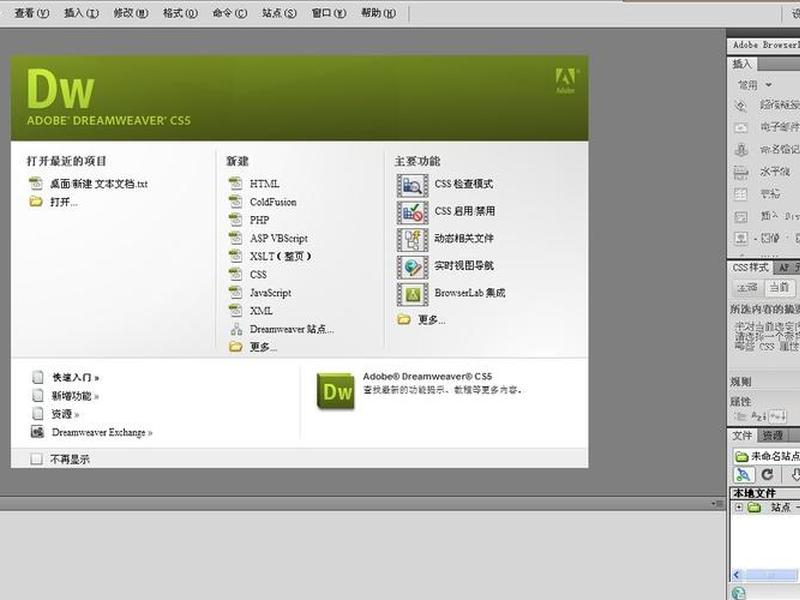Check the 不再显示 checkbox
Viewport: 800px width, 600px height.
(36, 459)
